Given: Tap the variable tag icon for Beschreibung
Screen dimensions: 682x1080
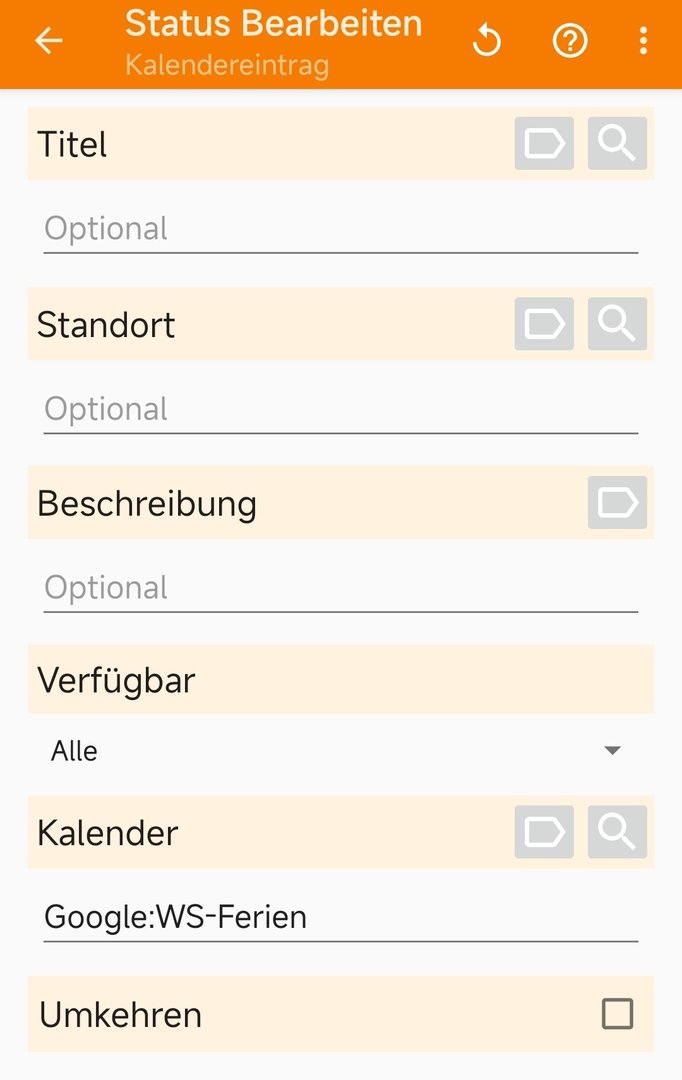Looking at the screenshot, I should (x=617, y=502).
